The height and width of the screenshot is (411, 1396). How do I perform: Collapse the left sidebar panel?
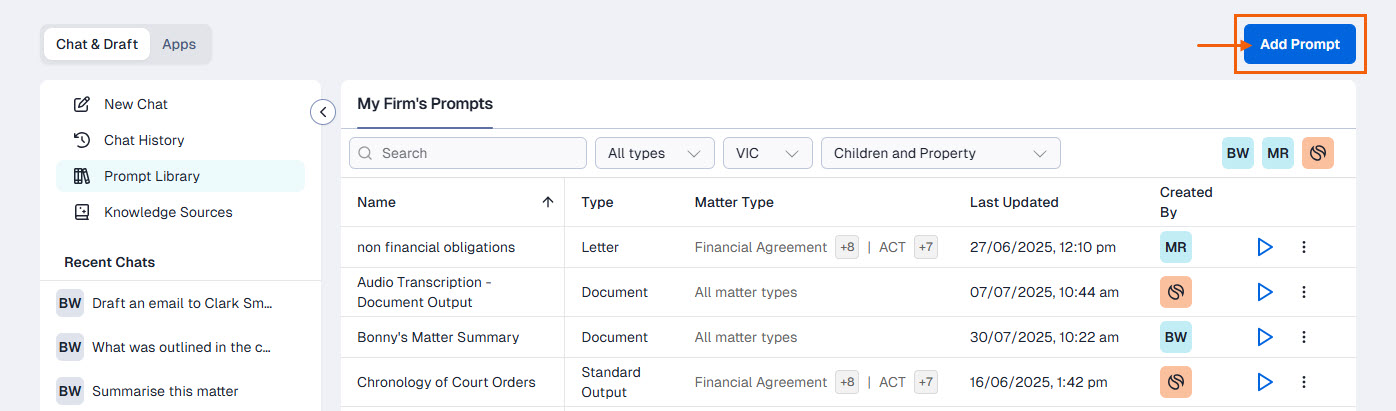(323, 112)
